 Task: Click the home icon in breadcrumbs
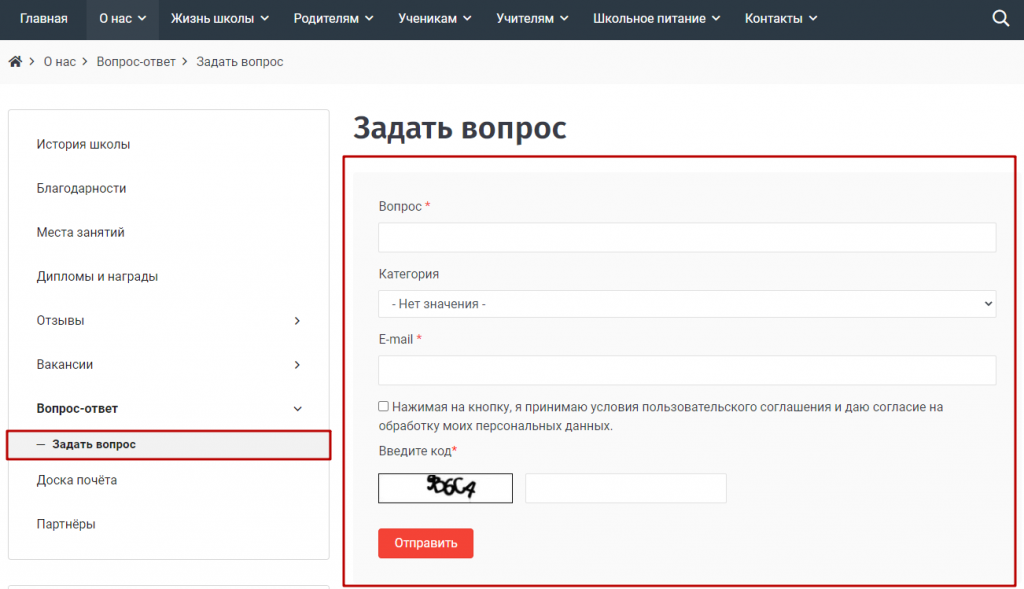point(15,62)
